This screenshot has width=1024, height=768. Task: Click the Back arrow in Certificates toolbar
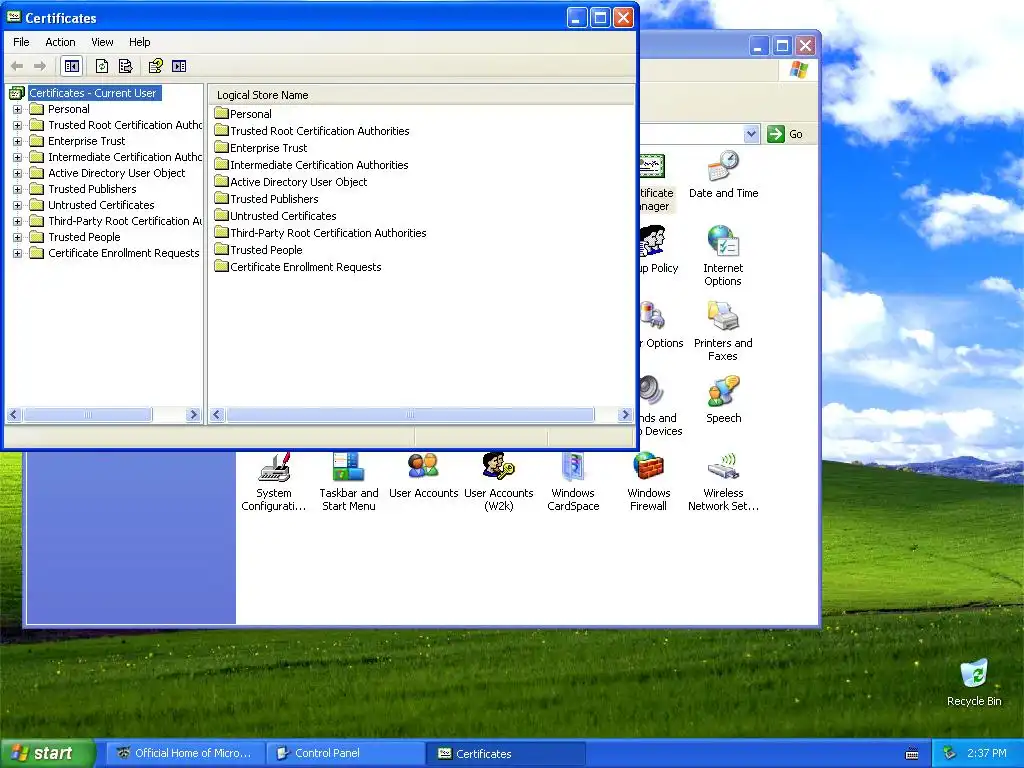coord(17,66)
